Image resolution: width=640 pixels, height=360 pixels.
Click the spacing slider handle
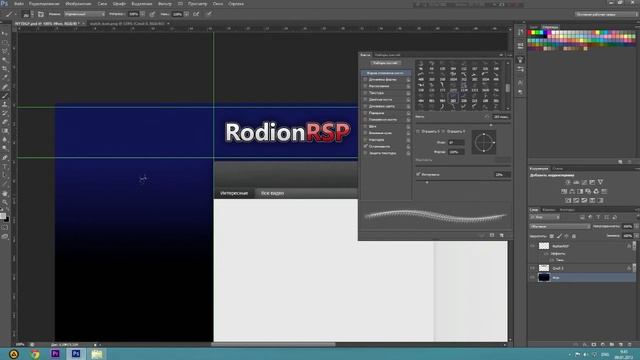(427, 182)
